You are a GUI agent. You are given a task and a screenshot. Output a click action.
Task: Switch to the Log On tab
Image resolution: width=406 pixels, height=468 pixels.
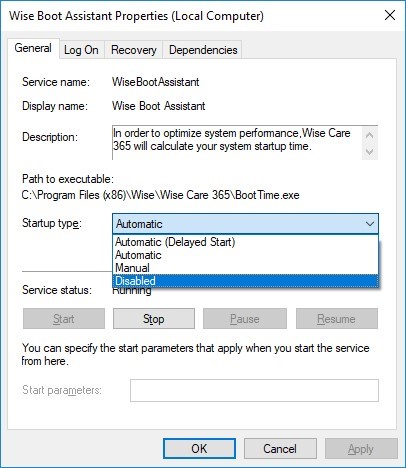pos(81,50)
